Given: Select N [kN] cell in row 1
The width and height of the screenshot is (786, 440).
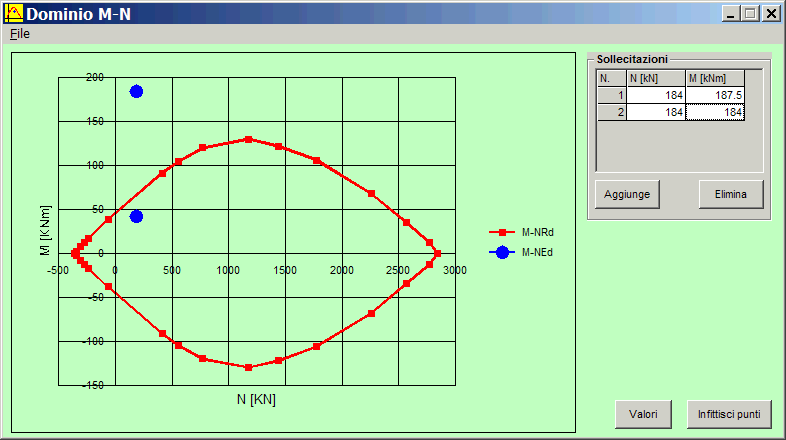Looking at the screenshot, I should [x=656, y=95].
